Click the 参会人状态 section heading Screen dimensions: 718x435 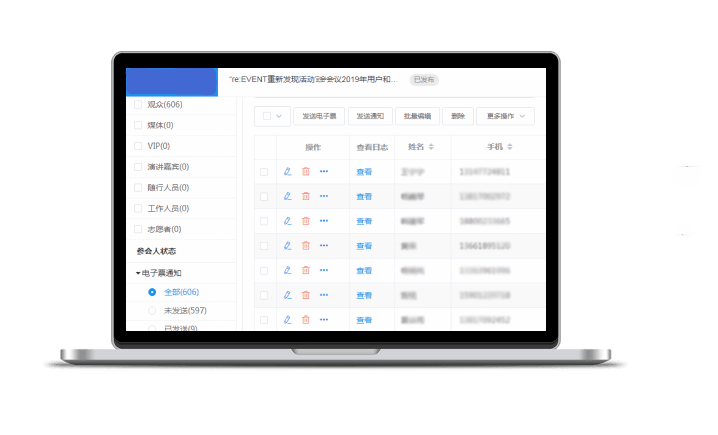point(156,251)
